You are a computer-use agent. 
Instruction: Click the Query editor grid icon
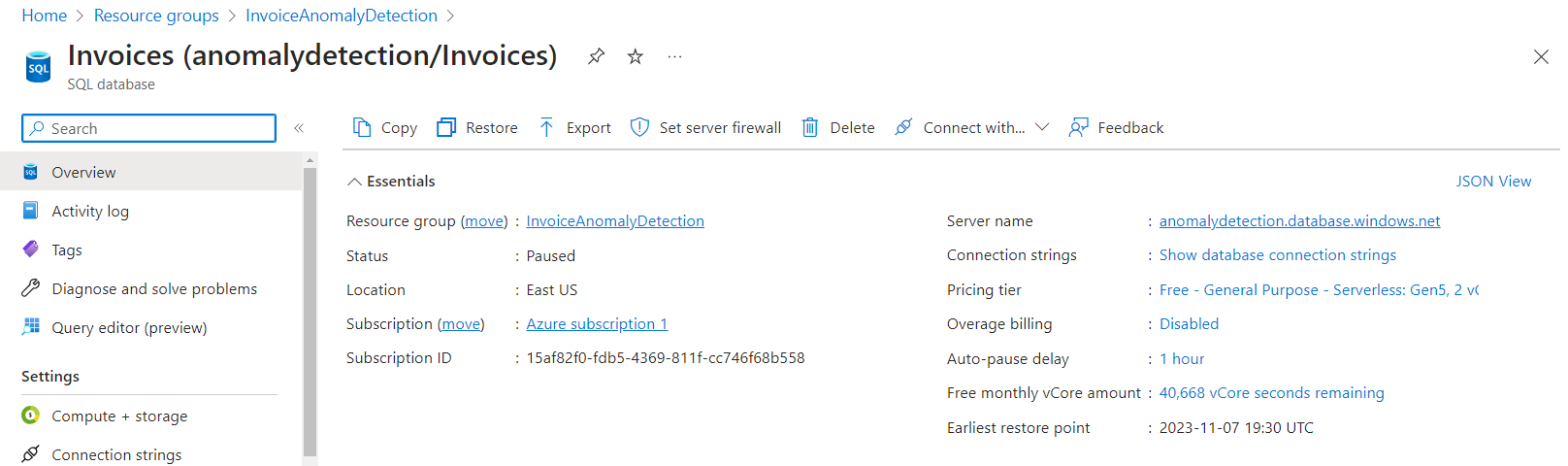(31, 326)
